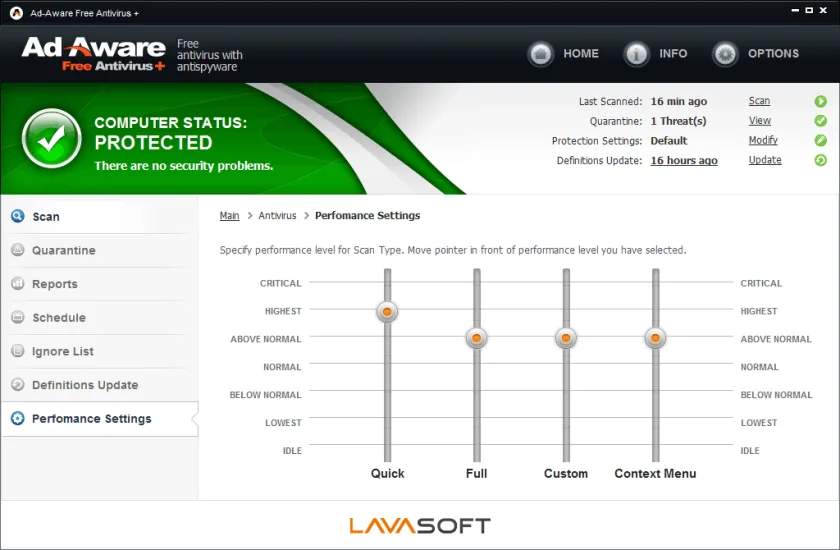Click the '16 hours ago' link
This screenshot has height=550, width=840.
pos(684,160)
